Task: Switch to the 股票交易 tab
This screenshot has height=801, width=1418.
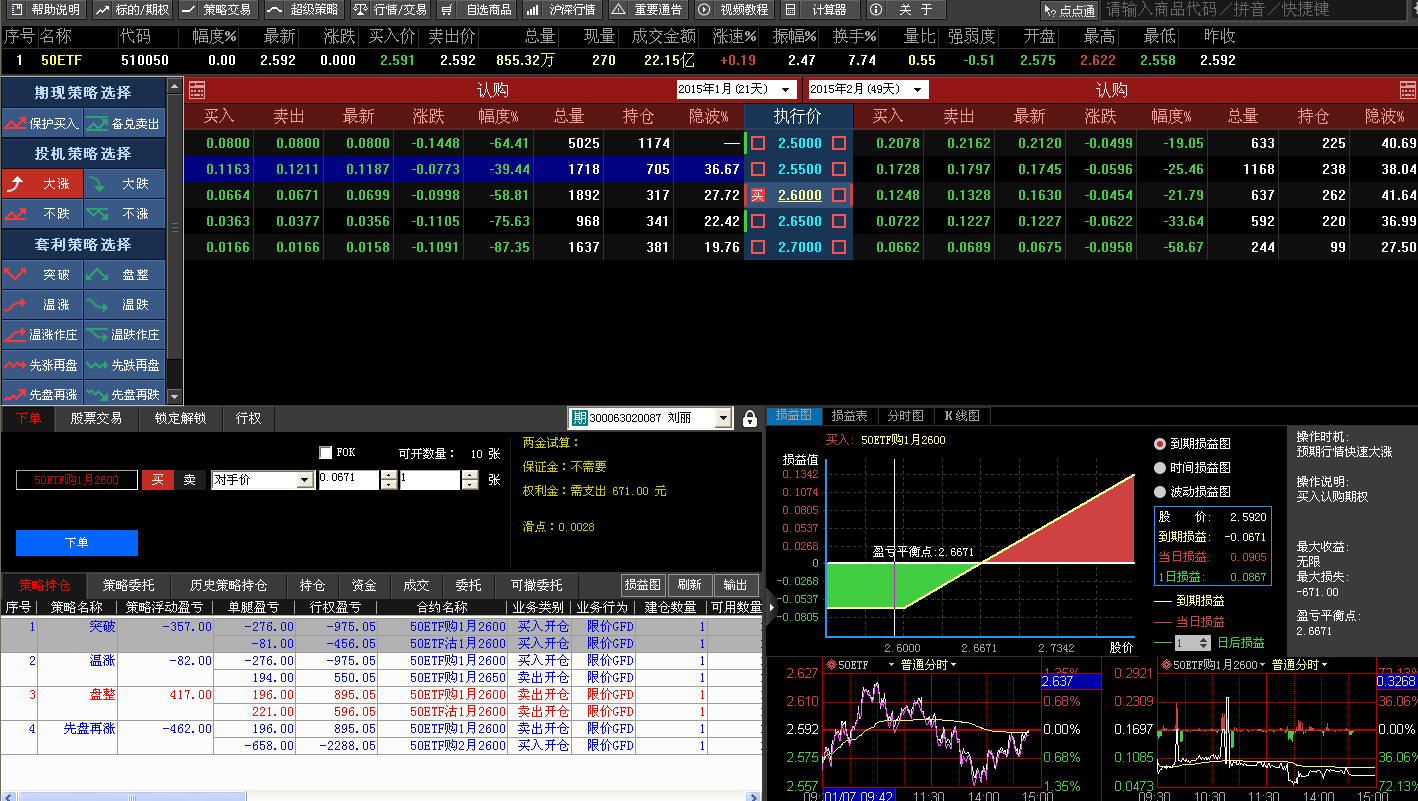Action: tap(96, 418)
